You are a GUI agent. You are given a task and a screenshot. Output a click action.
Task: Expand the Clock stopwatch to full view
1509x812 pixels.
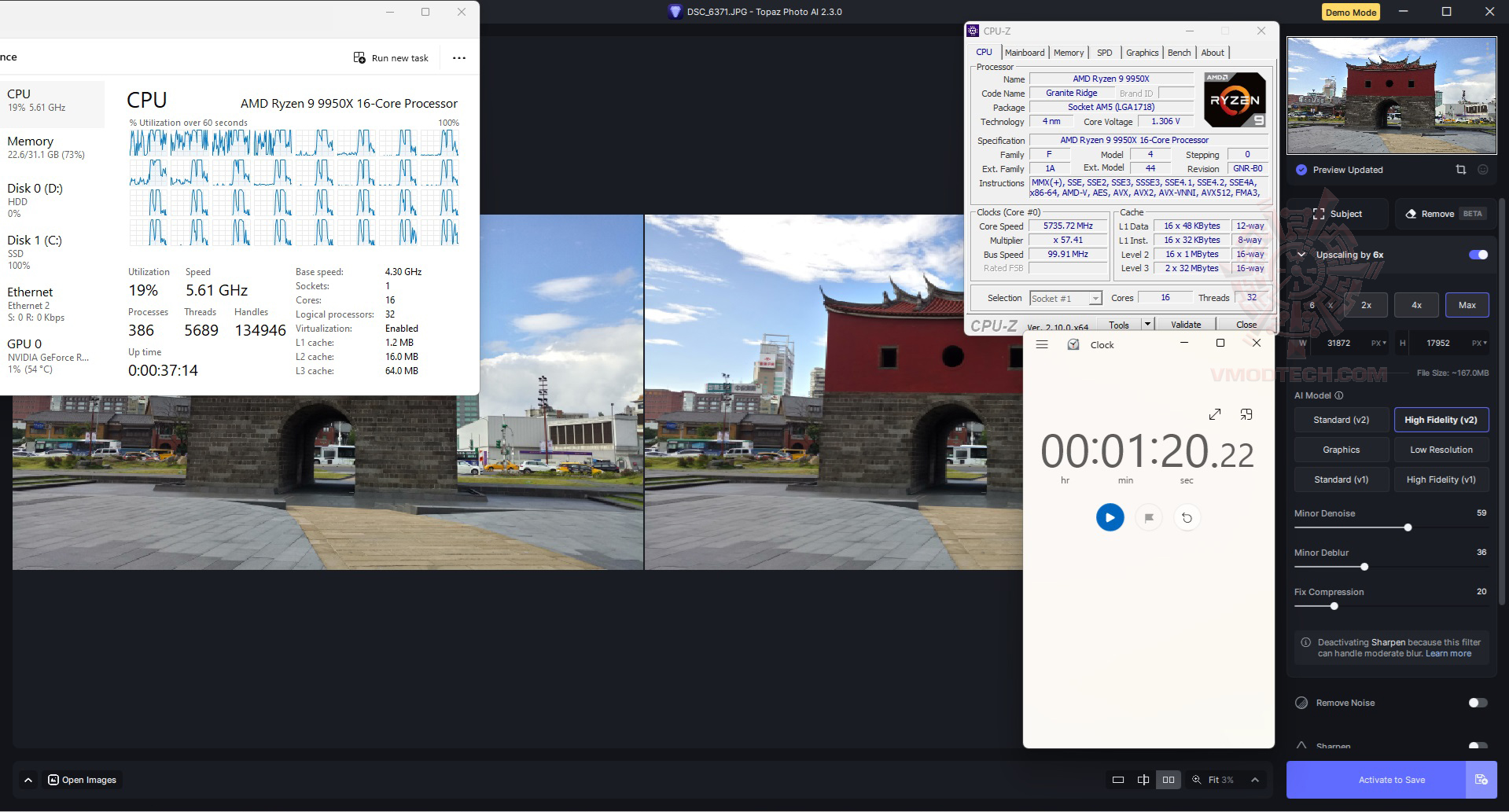tap(1215, 414)
